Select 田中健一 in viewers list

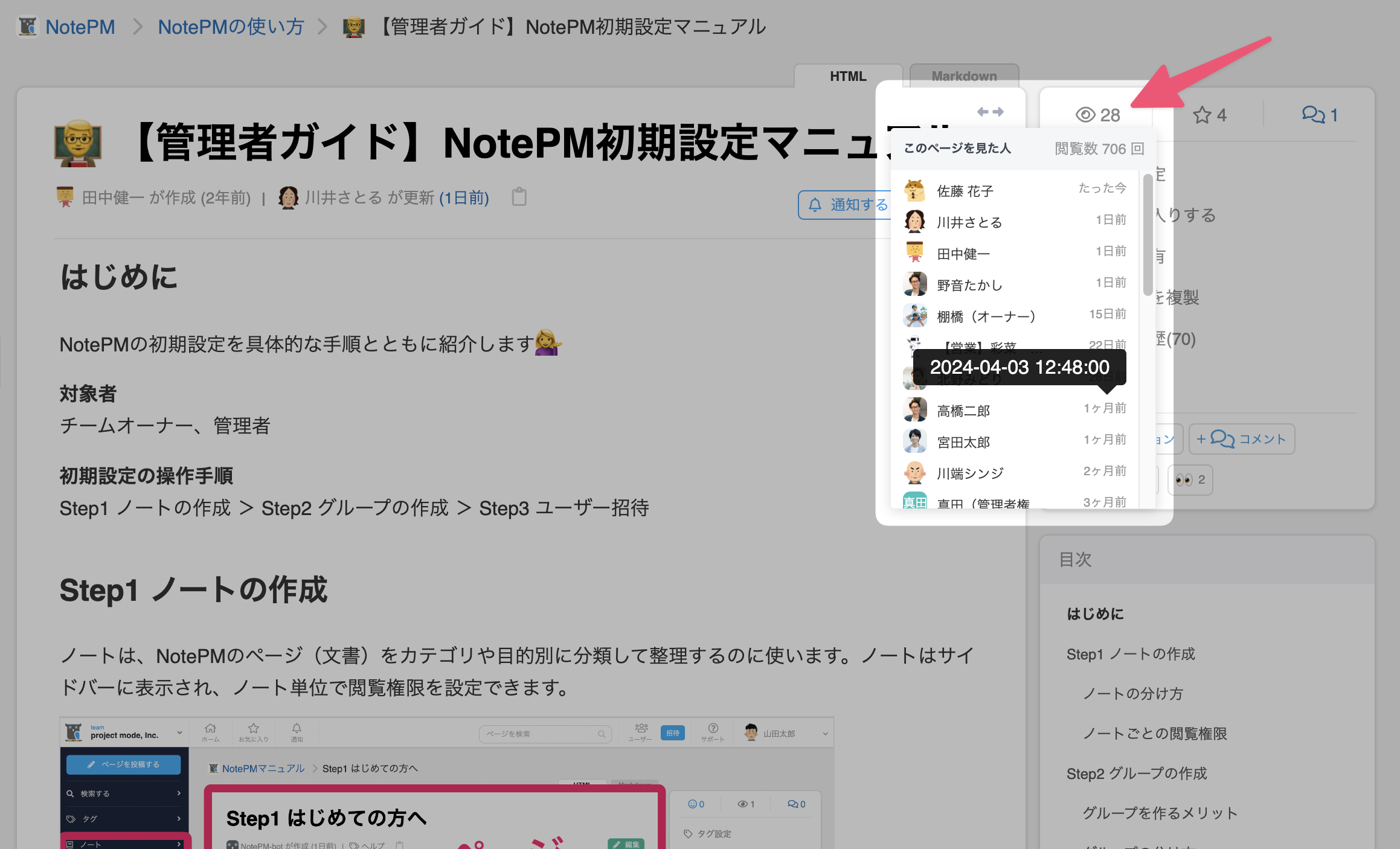[x=1015, y=254]
